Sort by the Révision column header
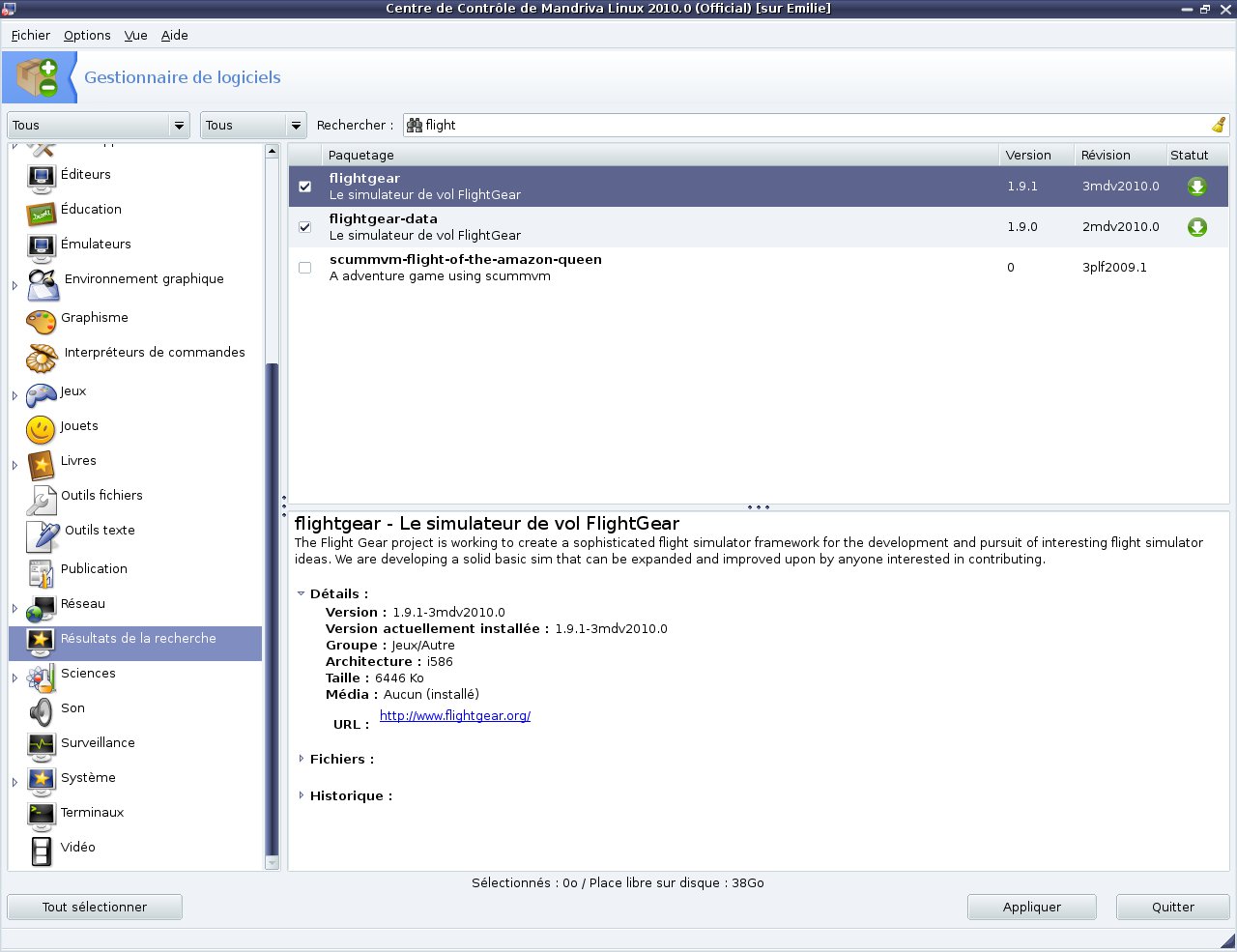 pyautogui.click(x=1119, y=155)
